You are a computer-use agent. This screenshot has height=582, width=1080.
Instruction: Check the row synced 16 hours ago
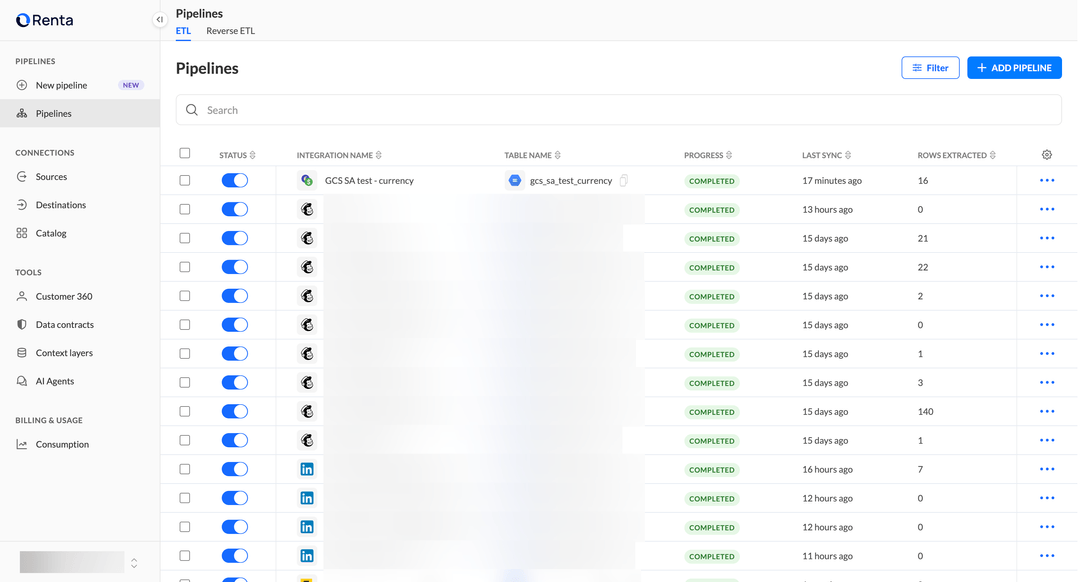tap(185, 470)
